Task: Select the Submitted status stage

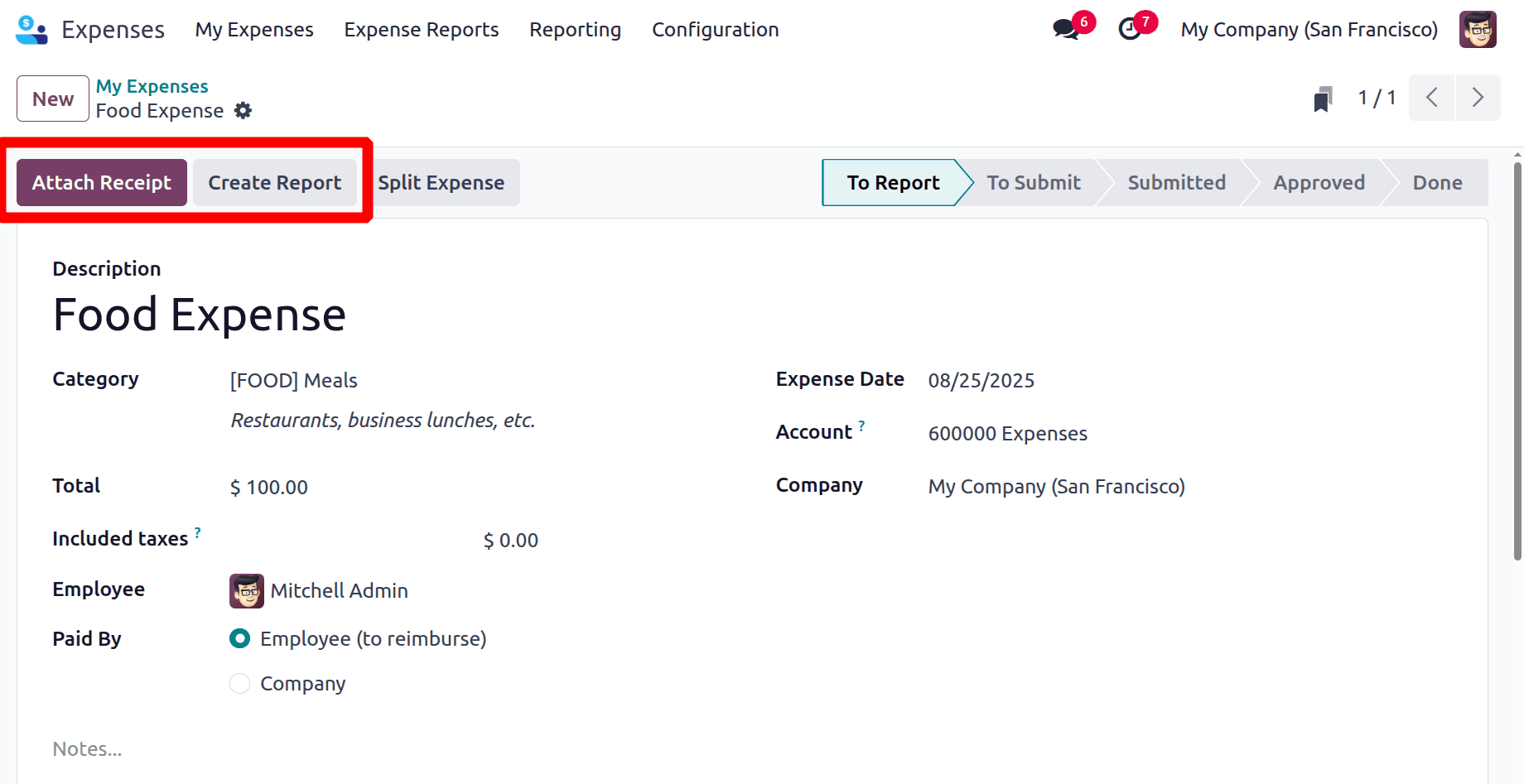Action: [x=1177, y=183]
